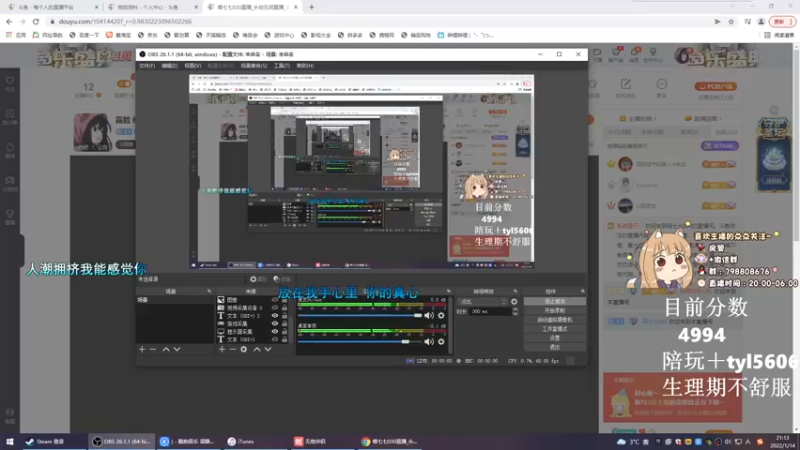Open source properties gear in the sources toolbar
This screenshot has height=450, width=800.
tap(244, 349)
